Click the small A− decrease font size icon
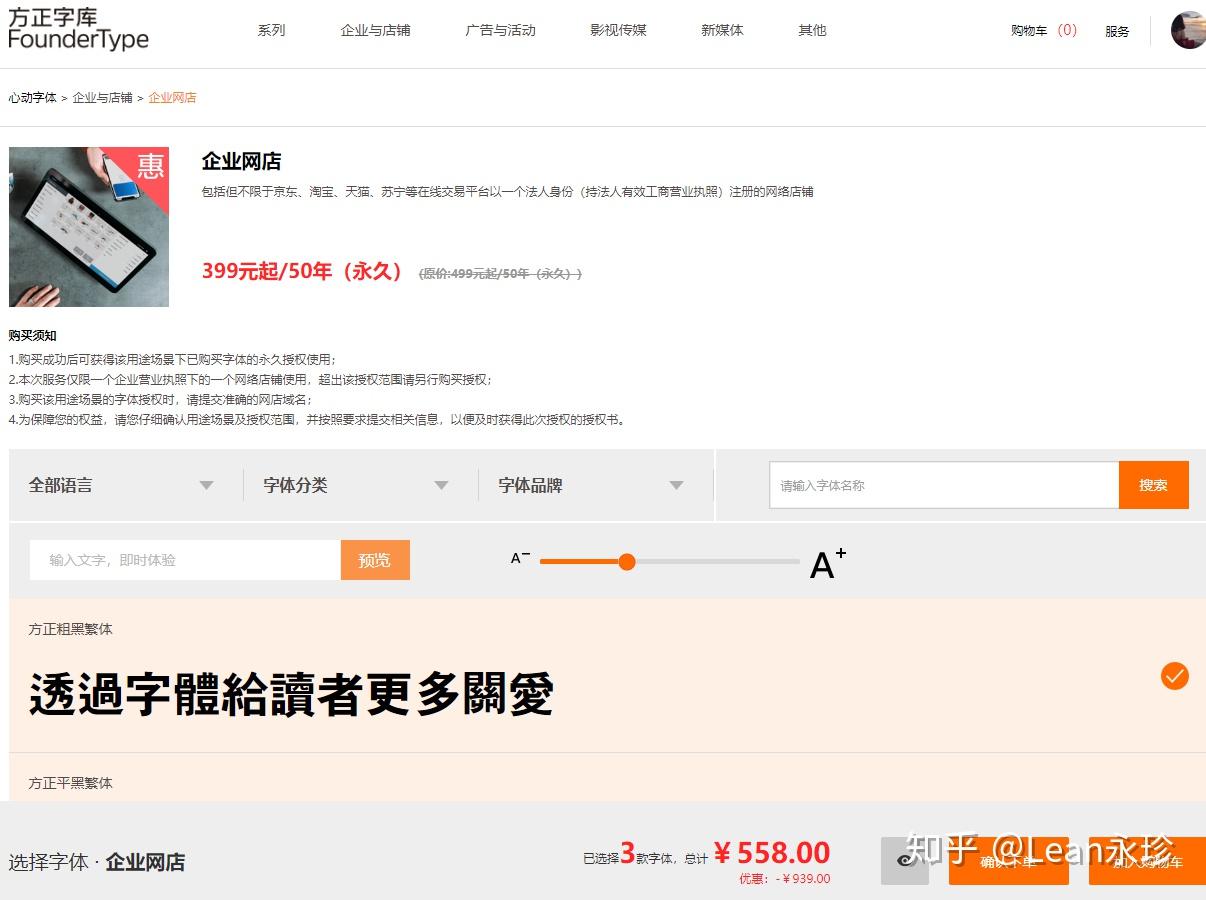The width and height of the screenshot is (1206, 900). click(520, 558)
